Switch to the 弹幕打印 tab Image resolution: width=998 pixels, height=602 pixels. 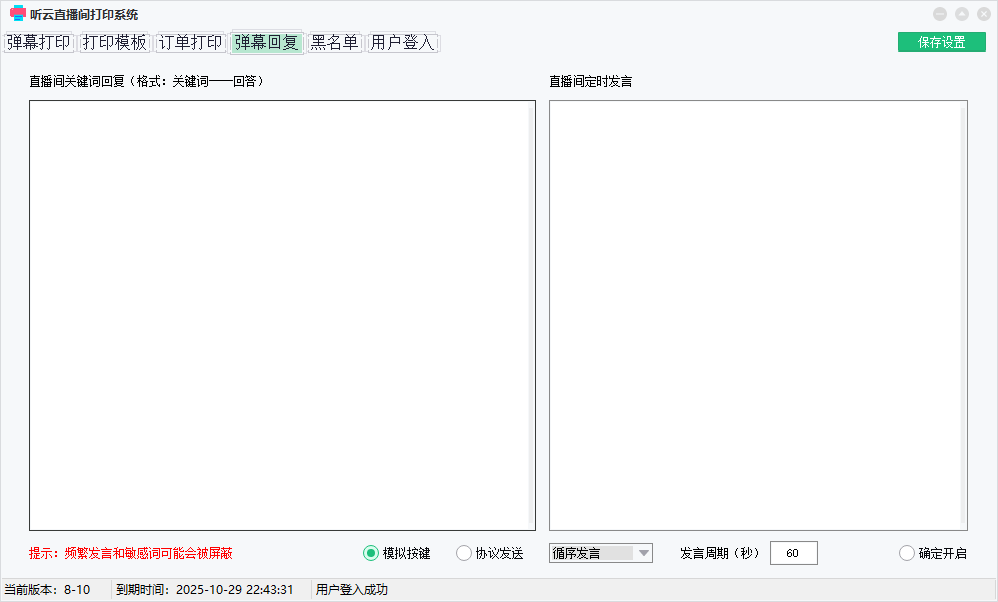point(39,43)
